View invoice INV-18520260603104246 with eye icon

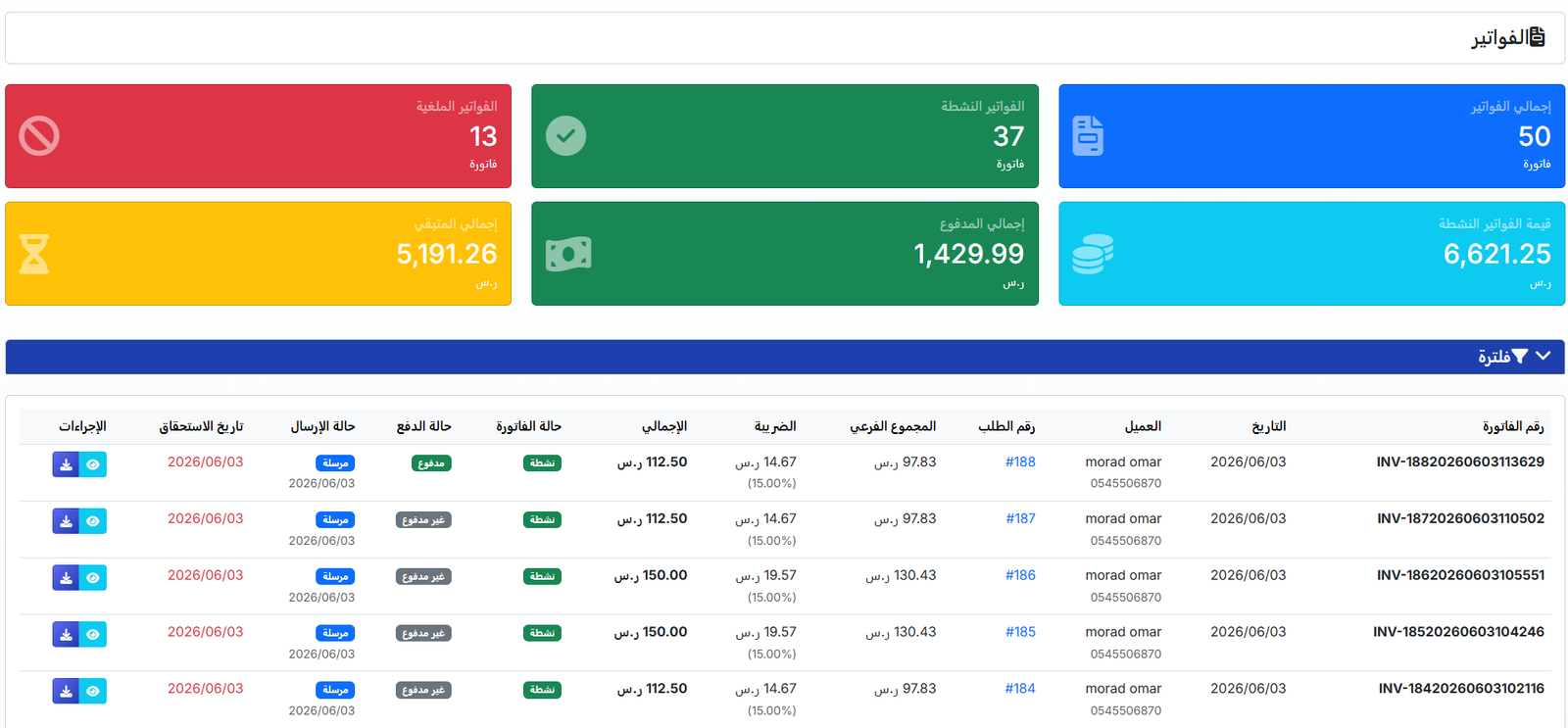(93, 635)
